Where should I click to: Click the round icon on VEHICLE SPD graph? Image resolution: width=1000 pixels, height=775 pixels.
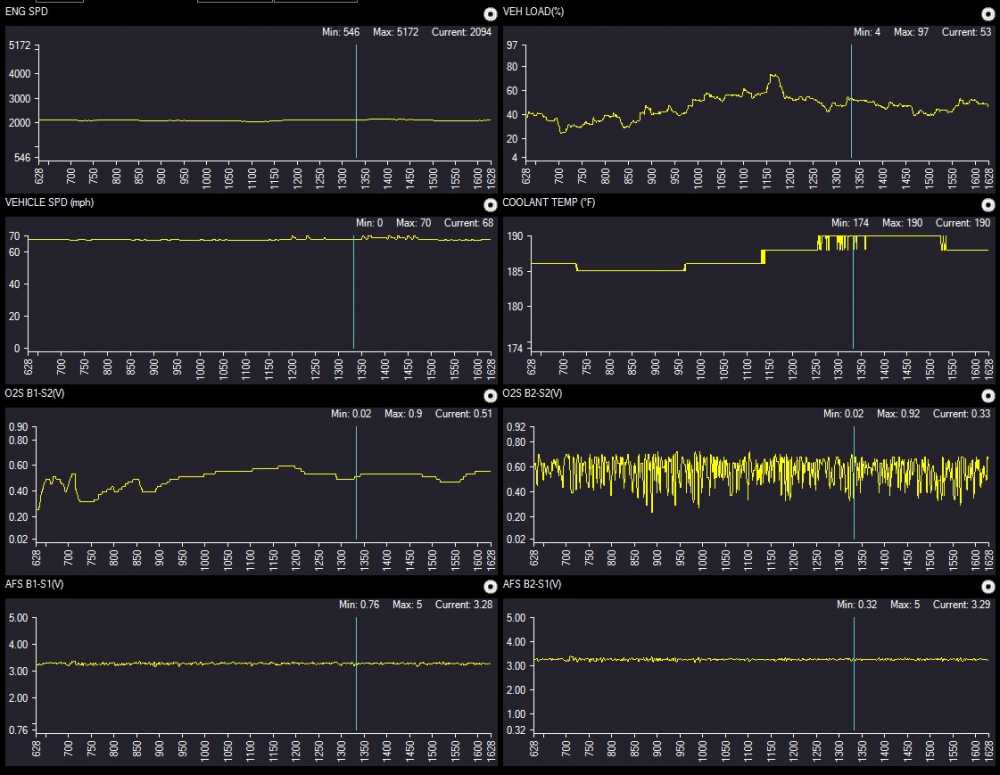coord(489,205)
